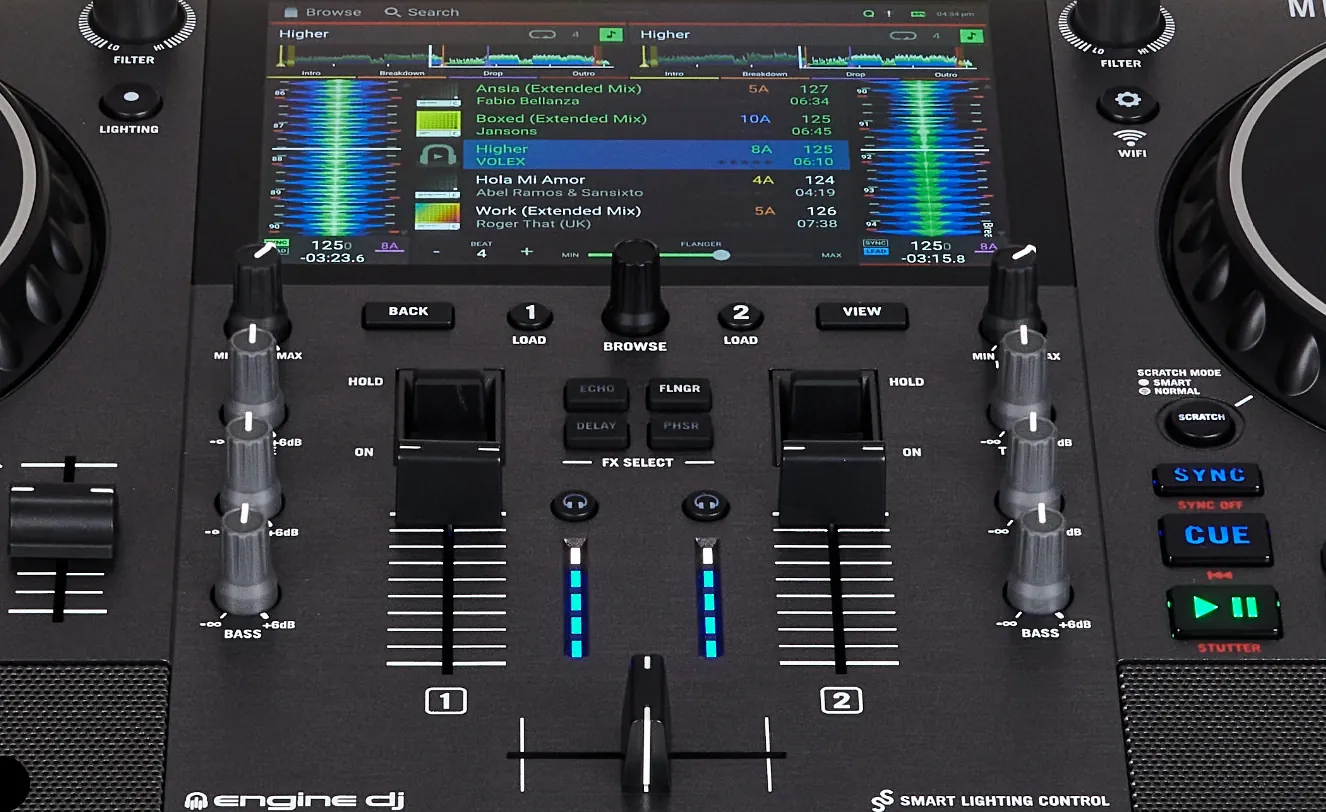The height and width of the screenshot is (812, 1326).
Task: Tap the album art thumbnail for Work
Action: (x=438, y=217)
